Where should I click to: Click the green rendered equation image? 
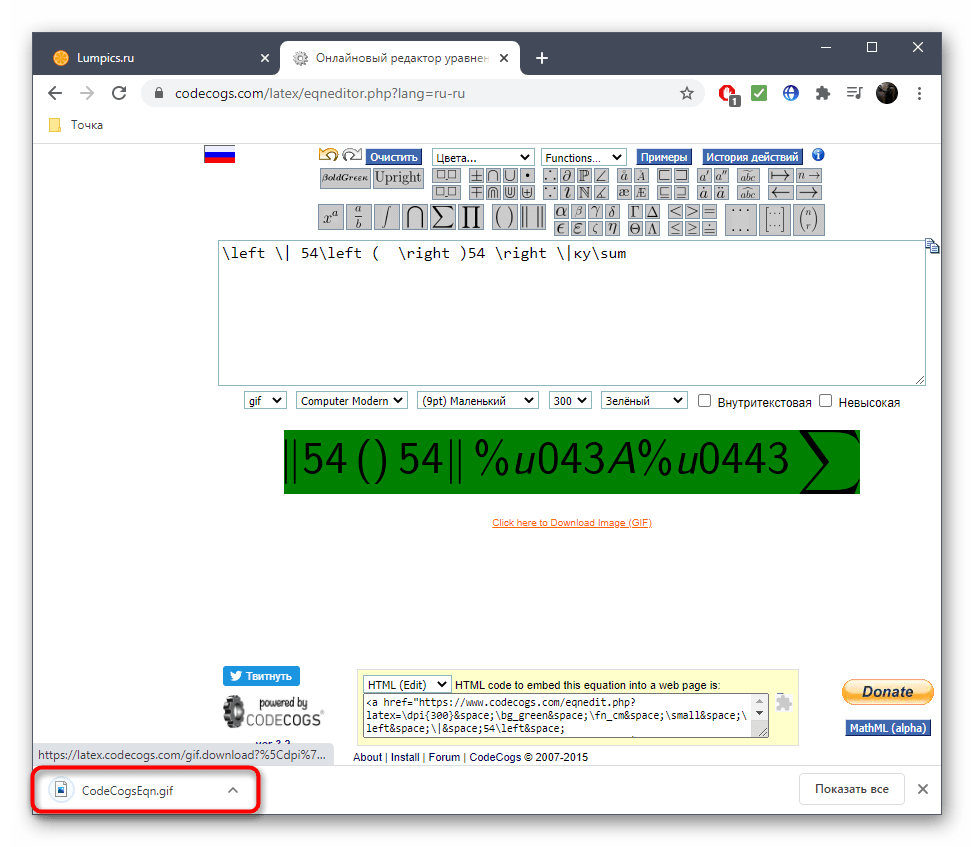coord(571,462)
